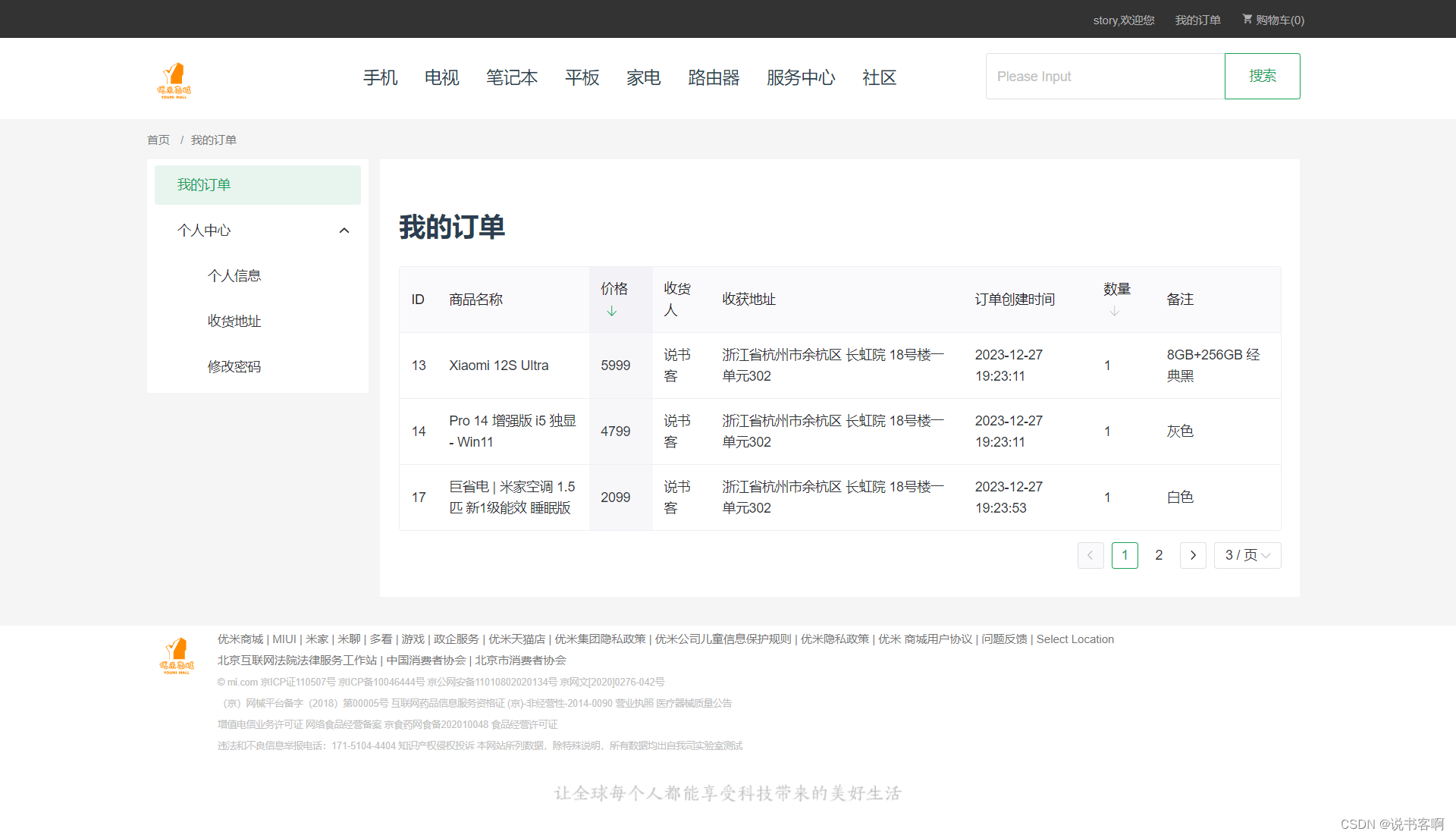Screen dimensions: 1456x838
Task: Click the 搜索 search button
Action: [x=1262, y=76]
